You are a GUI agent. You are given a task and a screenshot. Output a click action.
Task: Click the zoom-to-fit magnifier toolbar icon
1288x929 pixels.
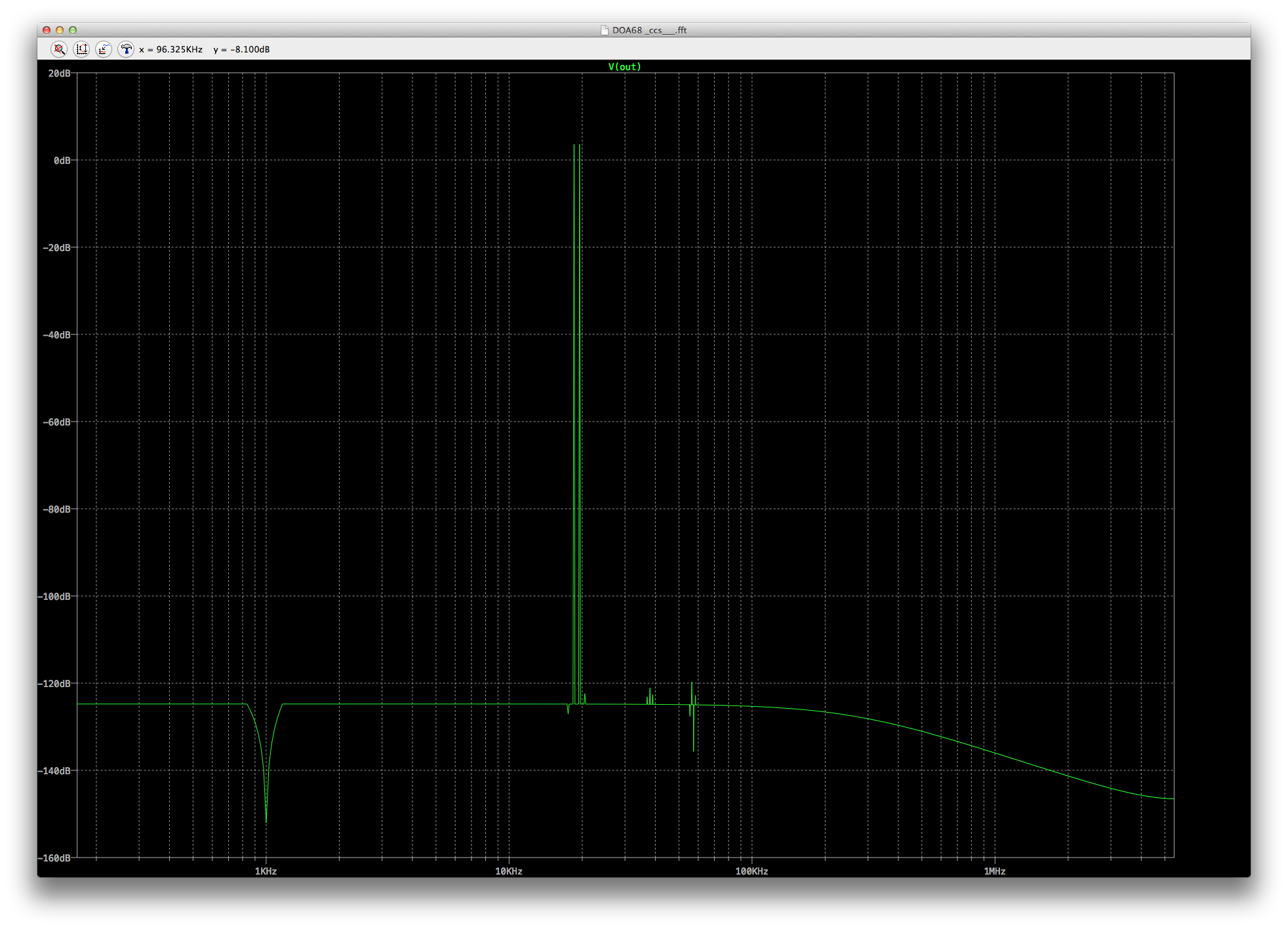[59, 49]
